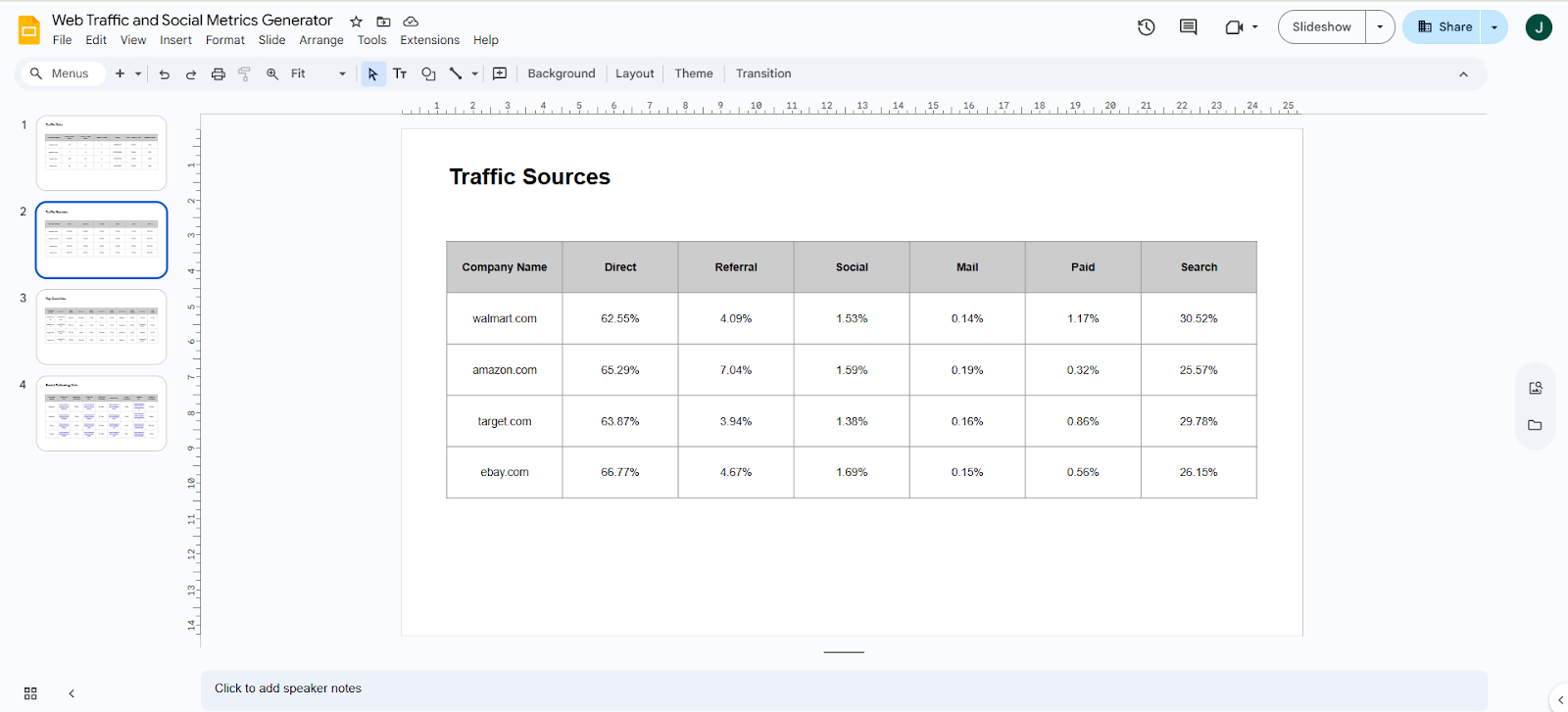Image resolution: width=1568 pixels, height=712 pixels.
Task: Click the Theme button
Action: coord(694,73)
